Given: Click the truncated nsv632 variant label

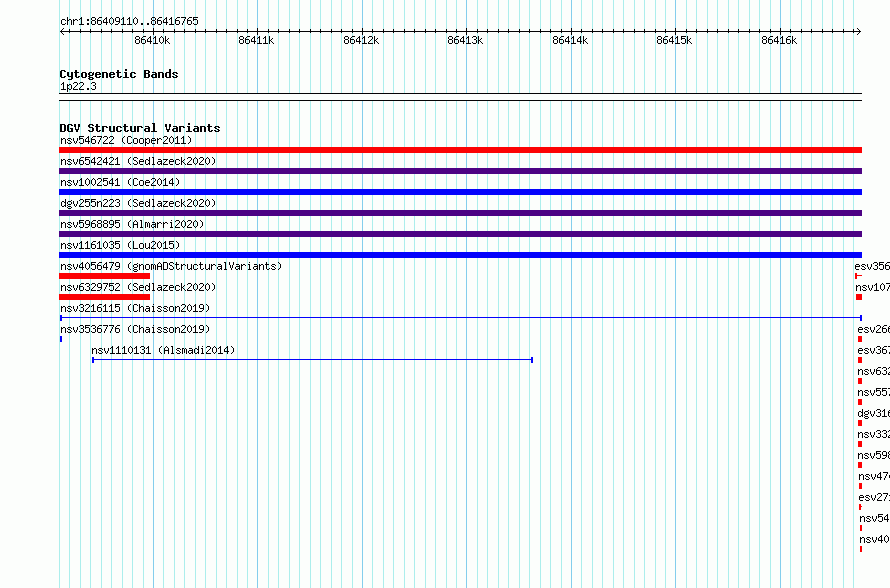Looking at the screenshot, I should pos(874,371).
